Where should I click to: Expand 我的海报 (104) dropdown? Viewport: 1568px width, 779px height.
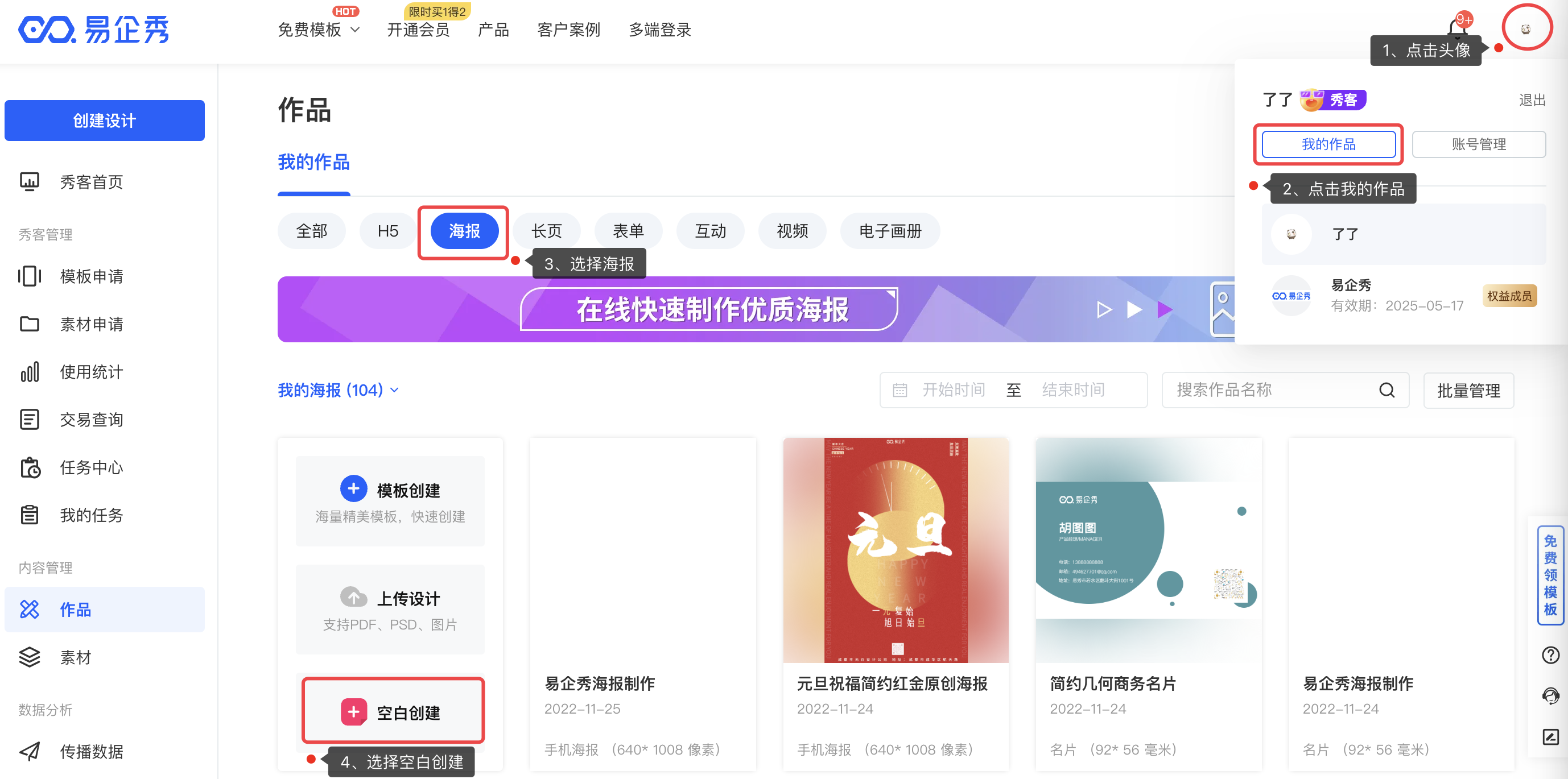[x=339, y=391]
